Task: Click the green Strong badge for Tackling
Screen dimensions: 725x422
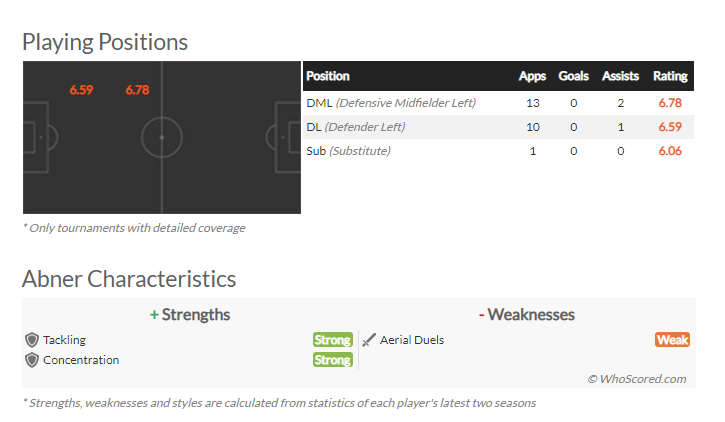Action: (332, 340)
